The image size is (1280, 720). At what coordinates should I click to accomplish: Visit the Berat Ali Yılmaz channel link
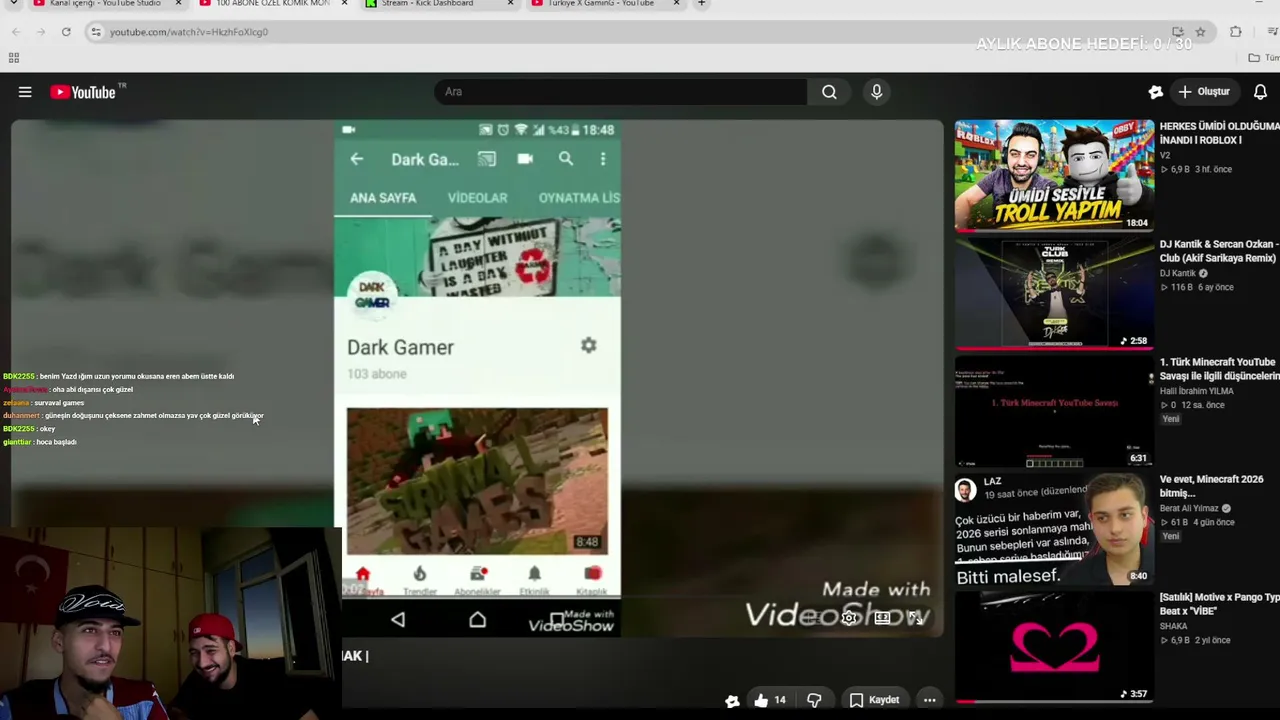tap(1191, 509)
